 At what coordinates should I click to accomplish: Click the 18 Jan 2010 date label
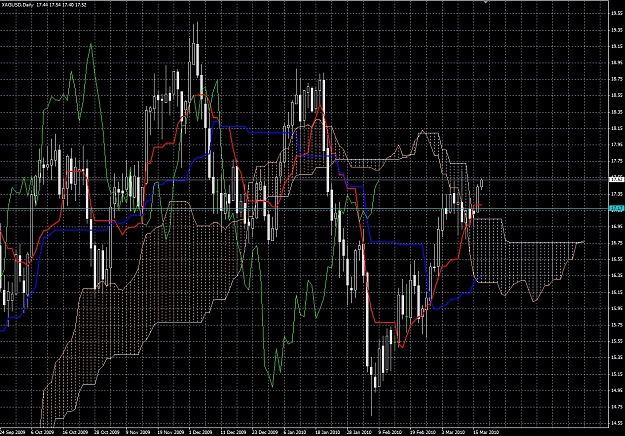tap(328, 432)
